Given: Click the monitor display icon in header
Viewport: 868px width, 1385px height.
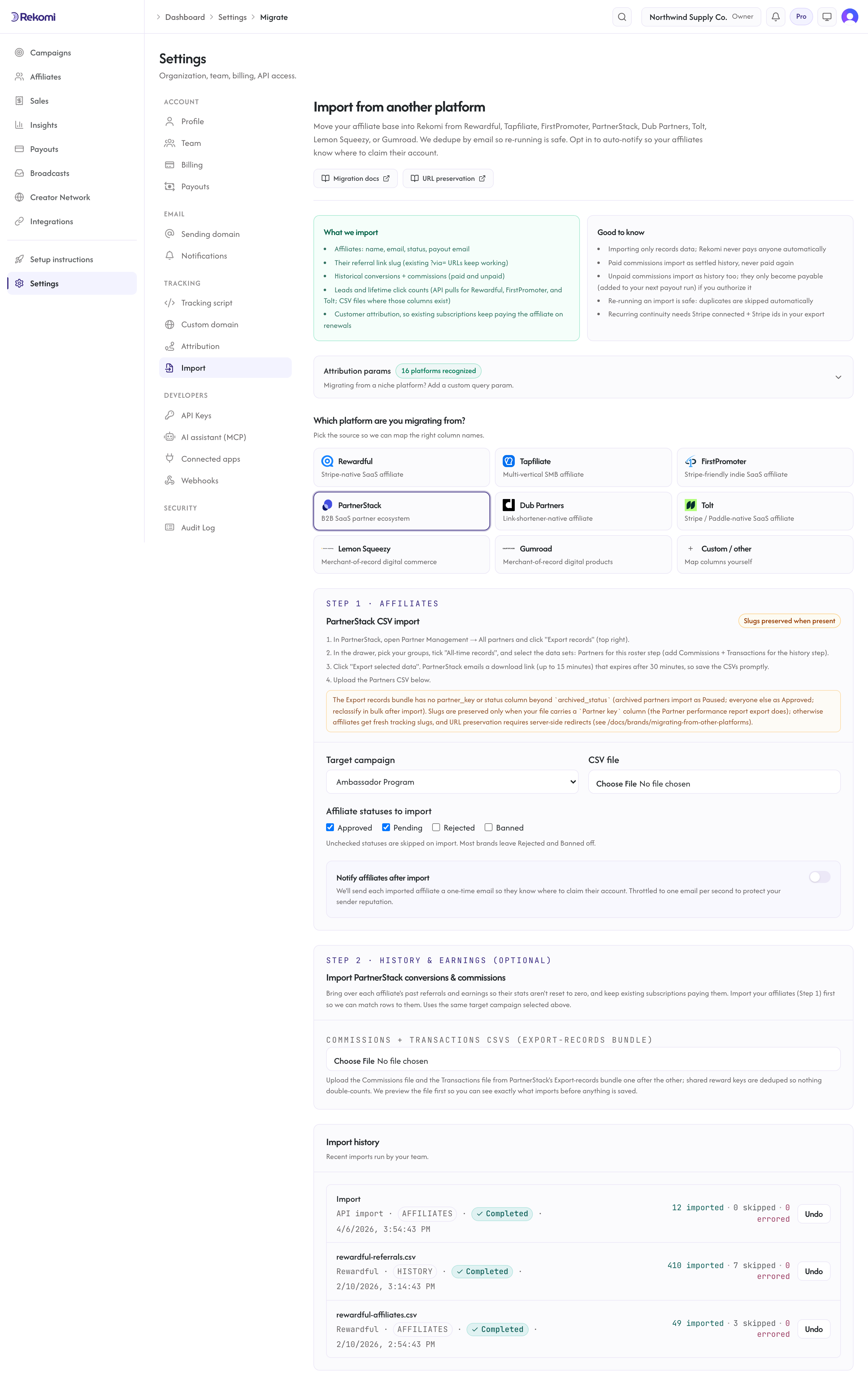Looking at the screenshot, I should [x=827, y=17].
